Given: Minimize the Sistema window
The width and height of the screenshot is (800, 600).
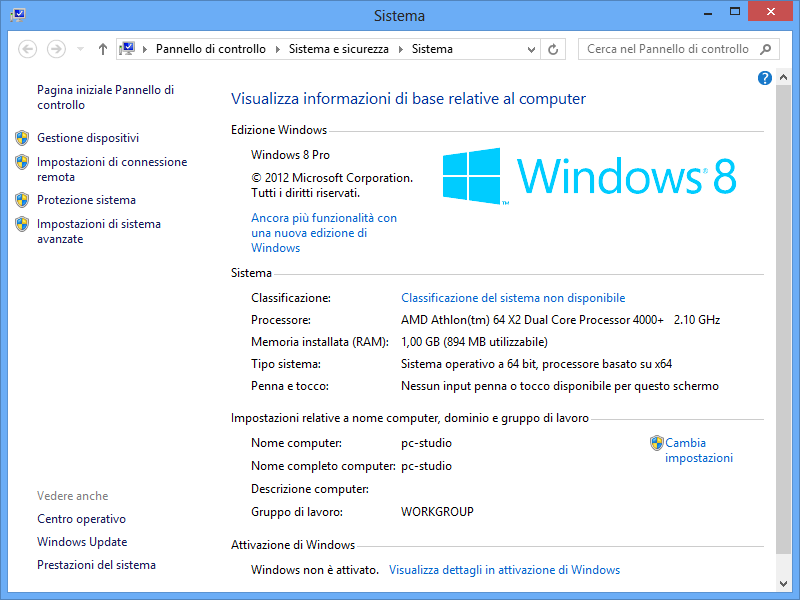Looking at the screenshot, I should point(708,12).
